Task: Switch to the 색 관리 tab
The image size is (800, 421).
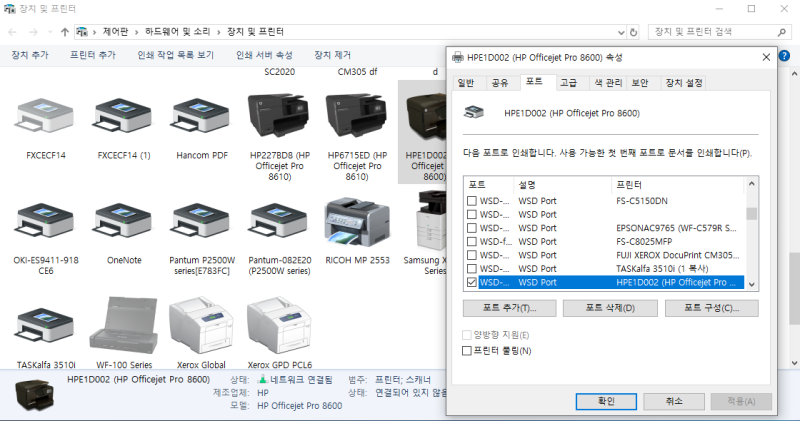Action: click(x=608, y=83)
